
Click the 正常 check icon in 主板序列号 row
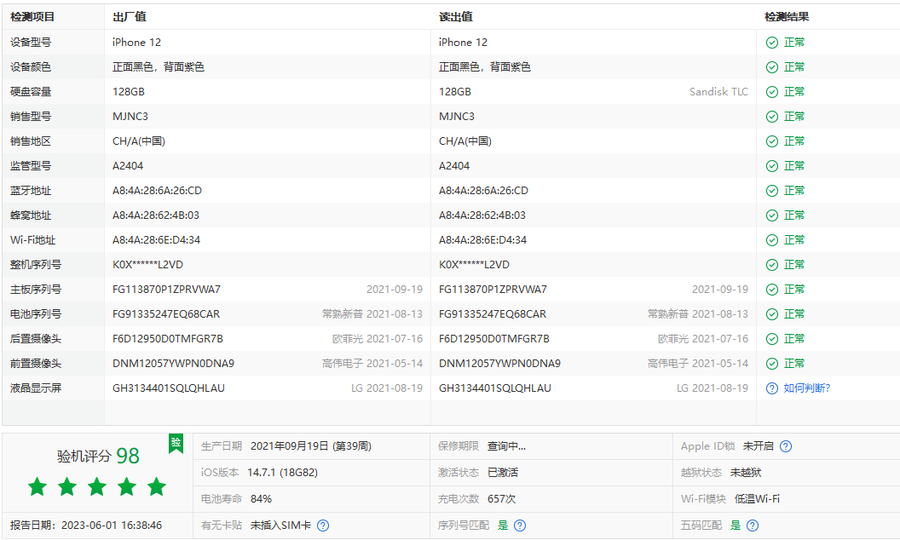tap(772, 289)
